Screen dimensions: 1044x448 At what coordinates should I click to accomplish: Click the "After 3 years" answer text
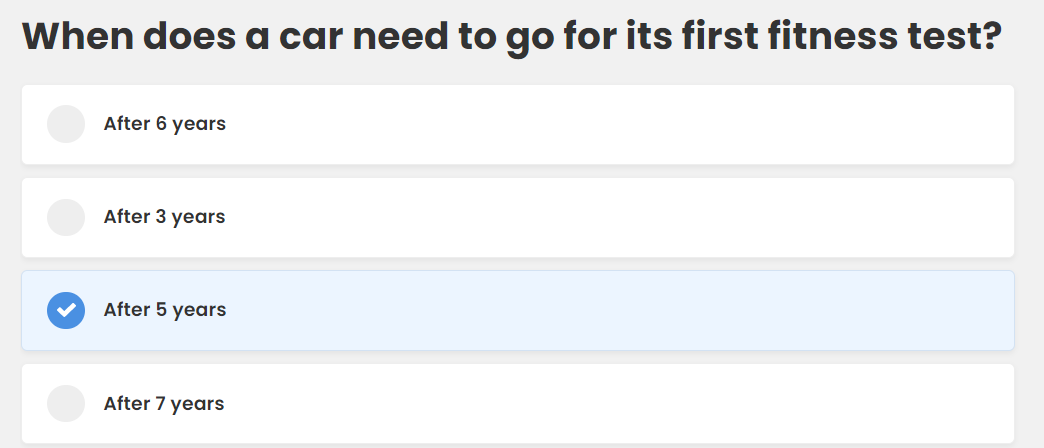[x=164, y=217]
